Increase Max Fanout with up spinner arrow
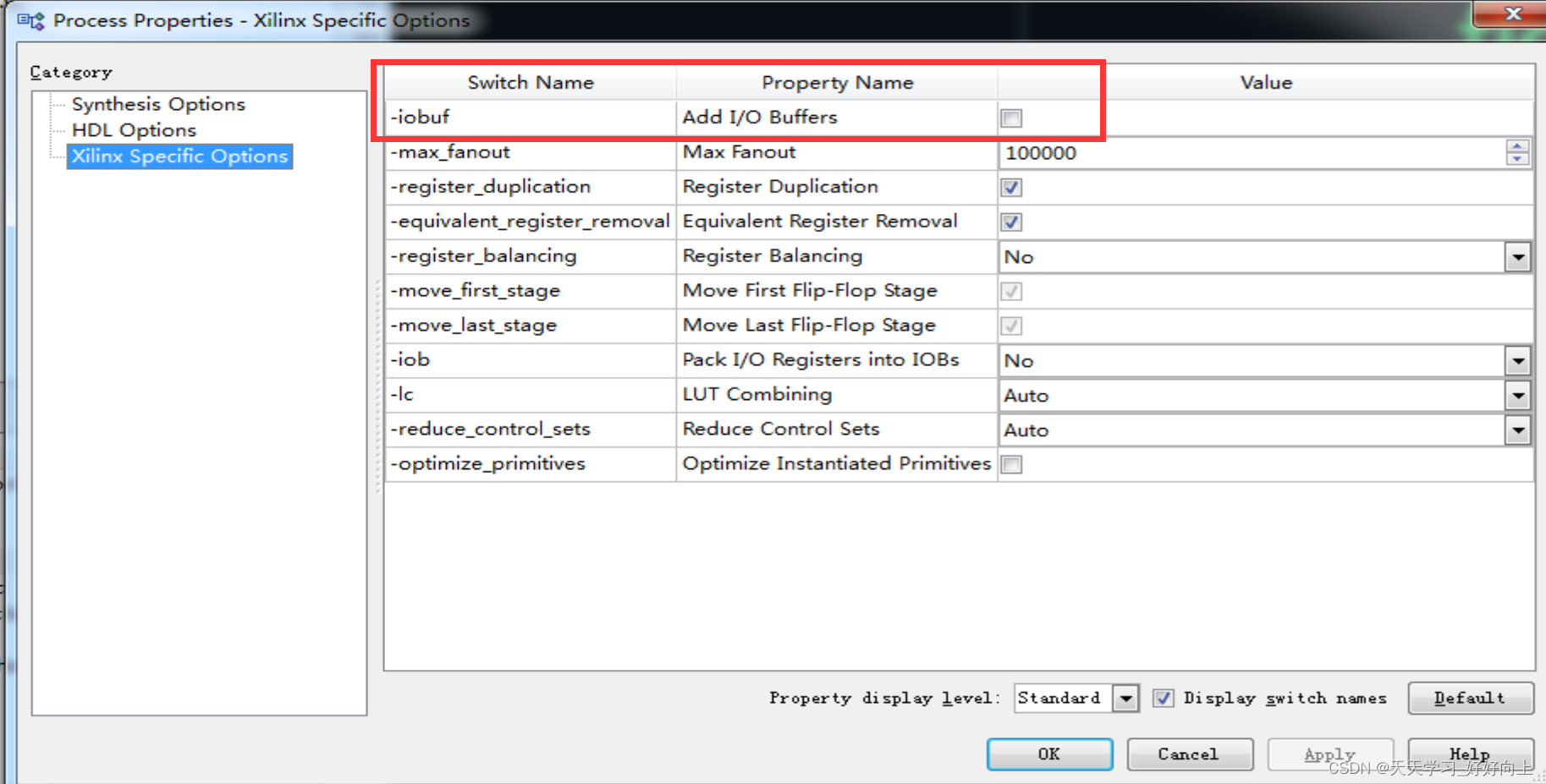 pos(1517,146)
